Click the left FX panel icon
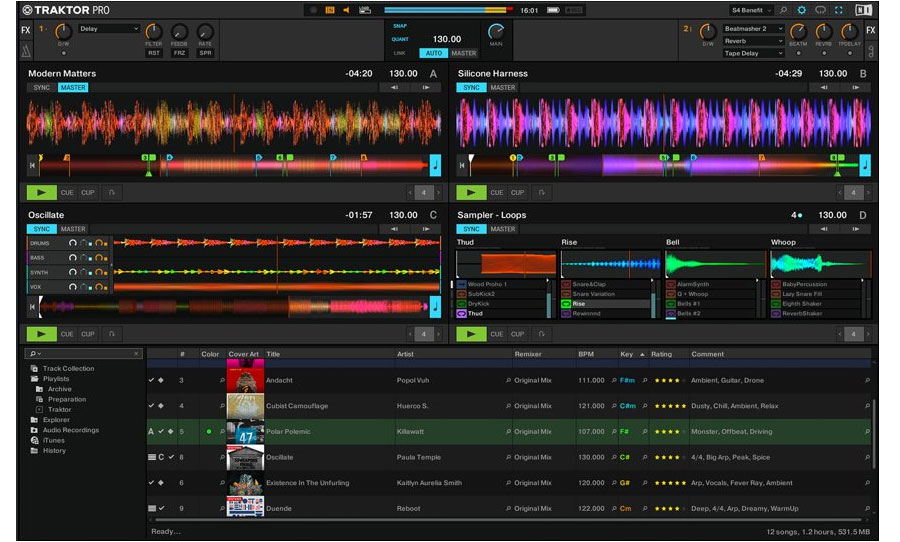The width and height of the screenshot is (900, 542). coord(26,30)
